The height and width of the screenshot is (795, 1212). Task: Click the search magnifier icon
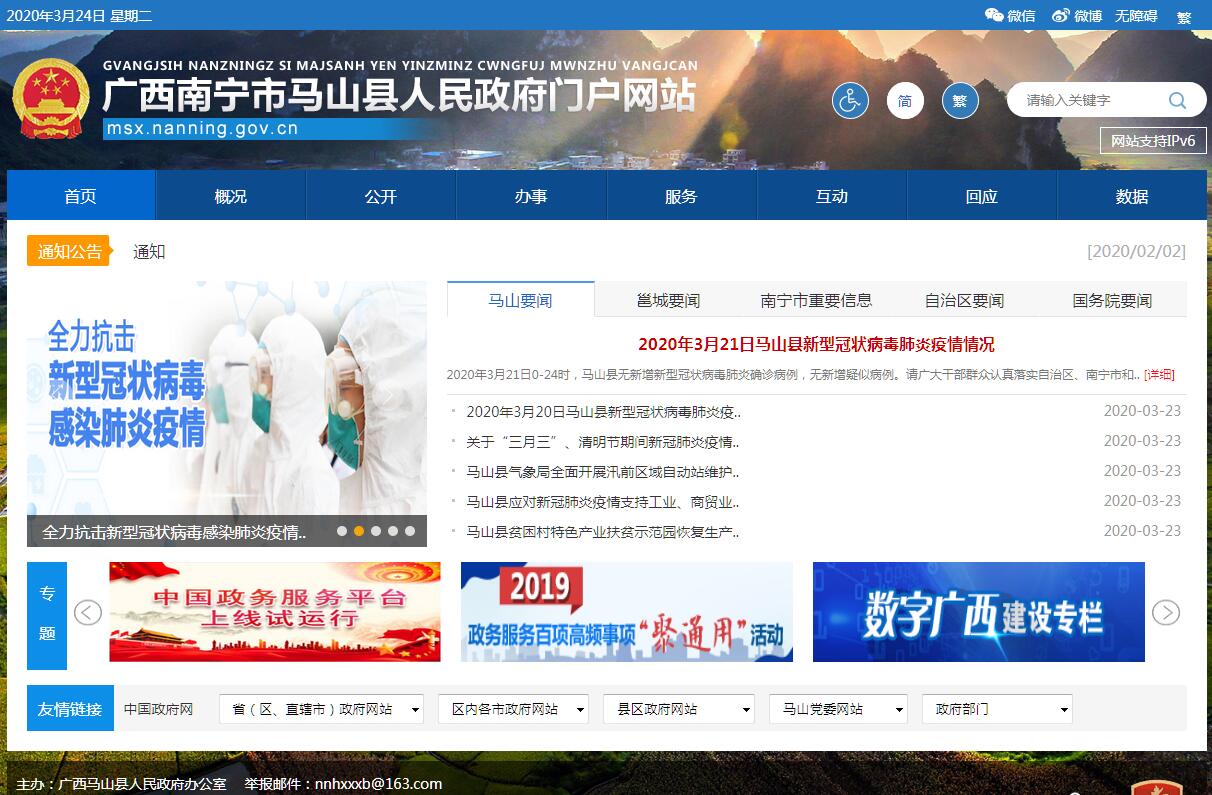click(x=1177, y=100)
